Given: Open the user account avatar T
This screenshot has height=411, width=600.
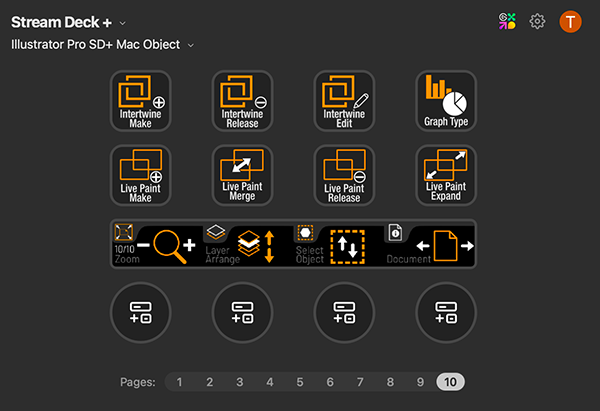Looking at the screenshot, I should (x=571, y=21).
